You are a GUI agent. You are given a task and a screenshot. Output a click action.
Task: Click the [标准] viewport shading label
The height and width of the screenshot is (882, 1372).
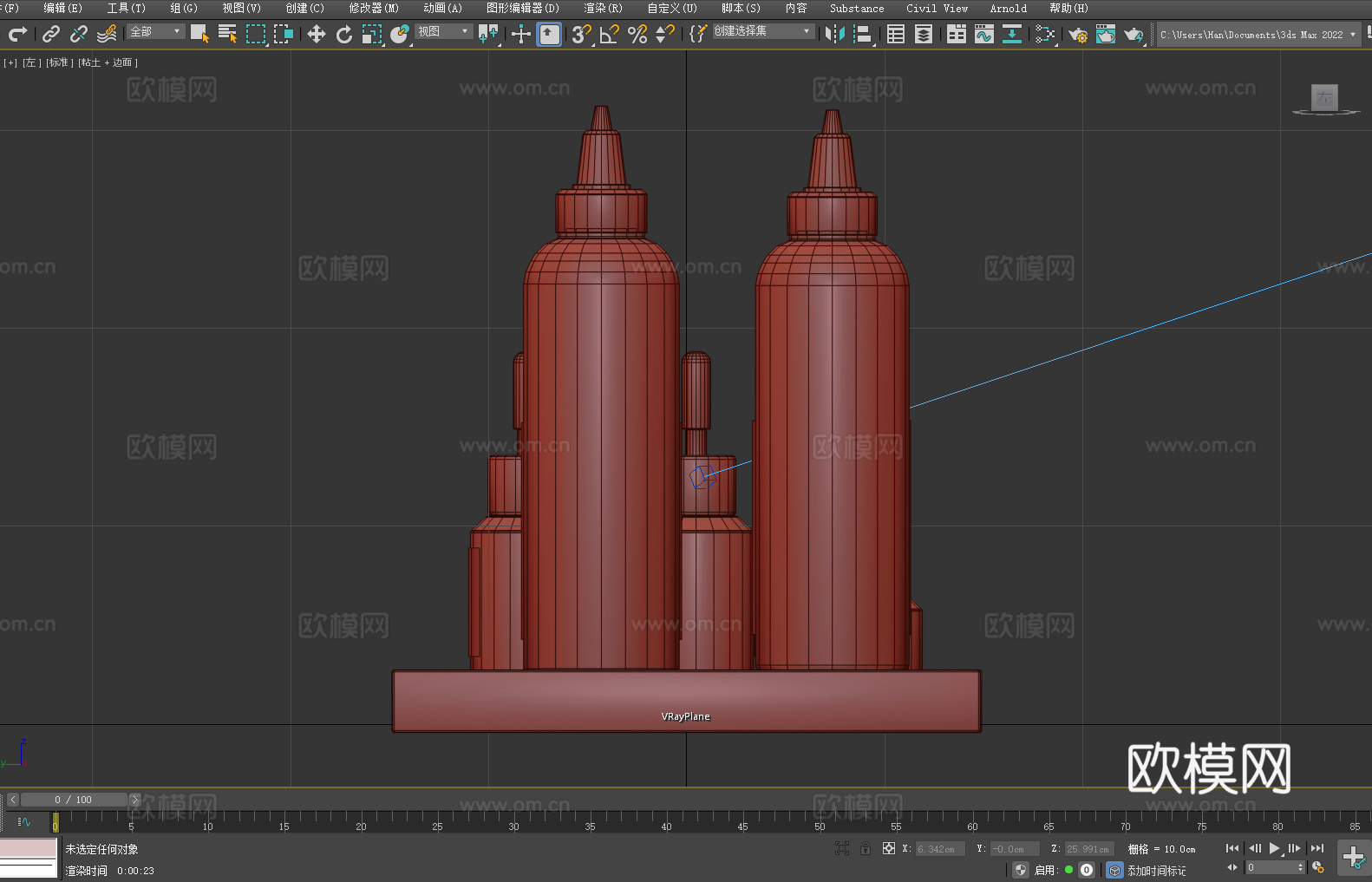pyautogui.click(x=60, y=62)
